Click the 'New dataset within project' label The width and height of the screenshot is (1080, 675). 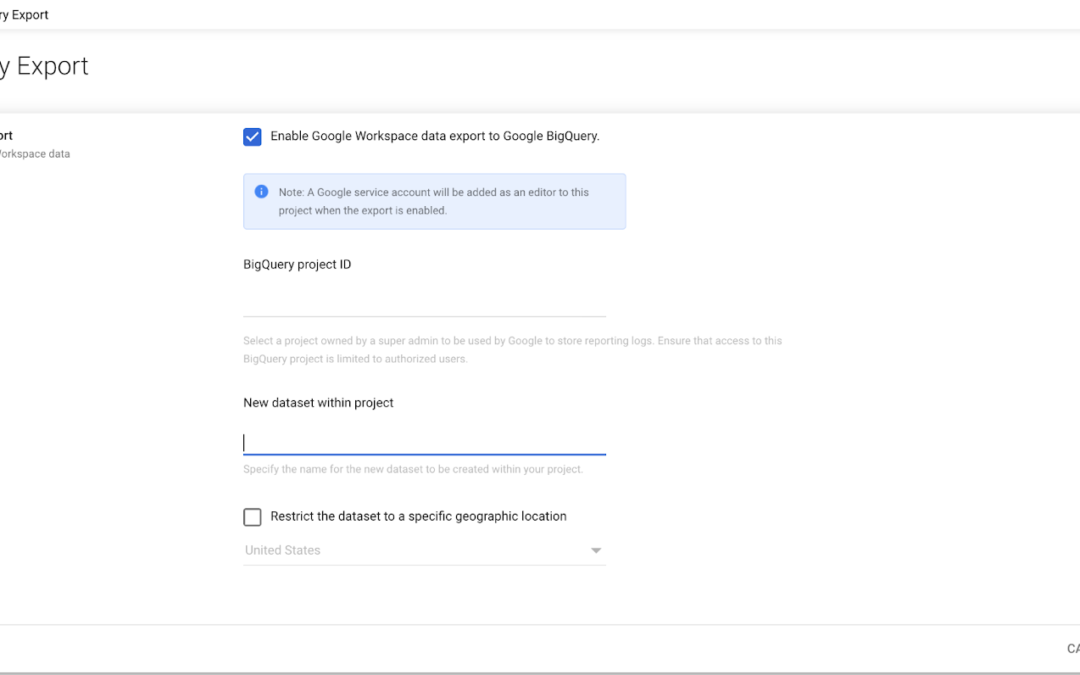[x=318, y=403]
